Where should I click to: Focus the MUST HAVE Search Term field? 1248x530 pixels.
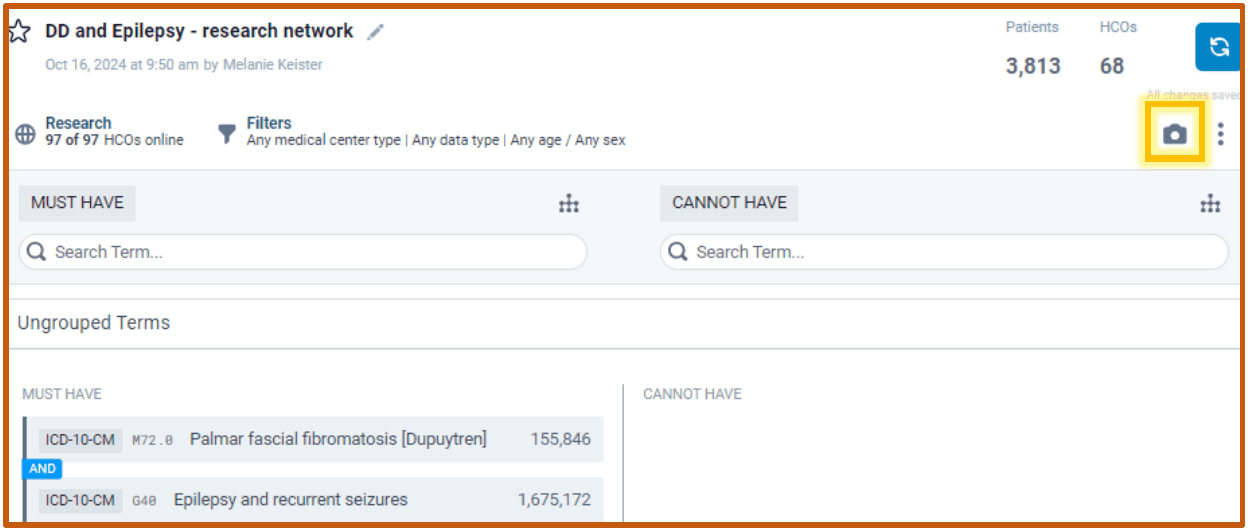(x=303, y=252)
